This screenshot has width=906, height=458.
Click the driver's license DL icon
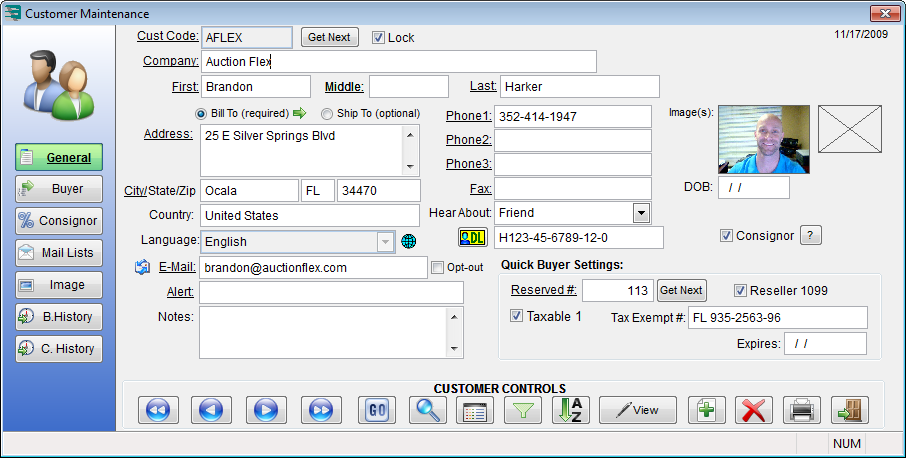(471, 238)
